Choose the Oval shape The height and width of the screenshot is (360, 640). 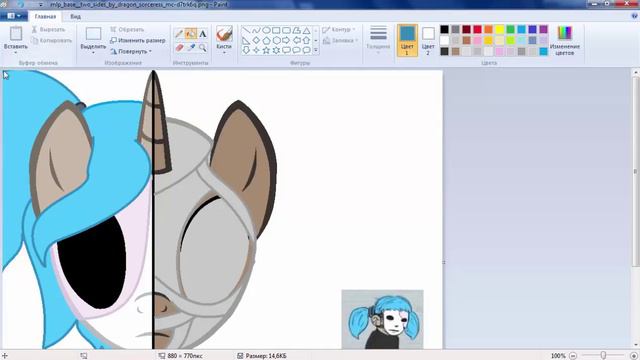(266, 31)
